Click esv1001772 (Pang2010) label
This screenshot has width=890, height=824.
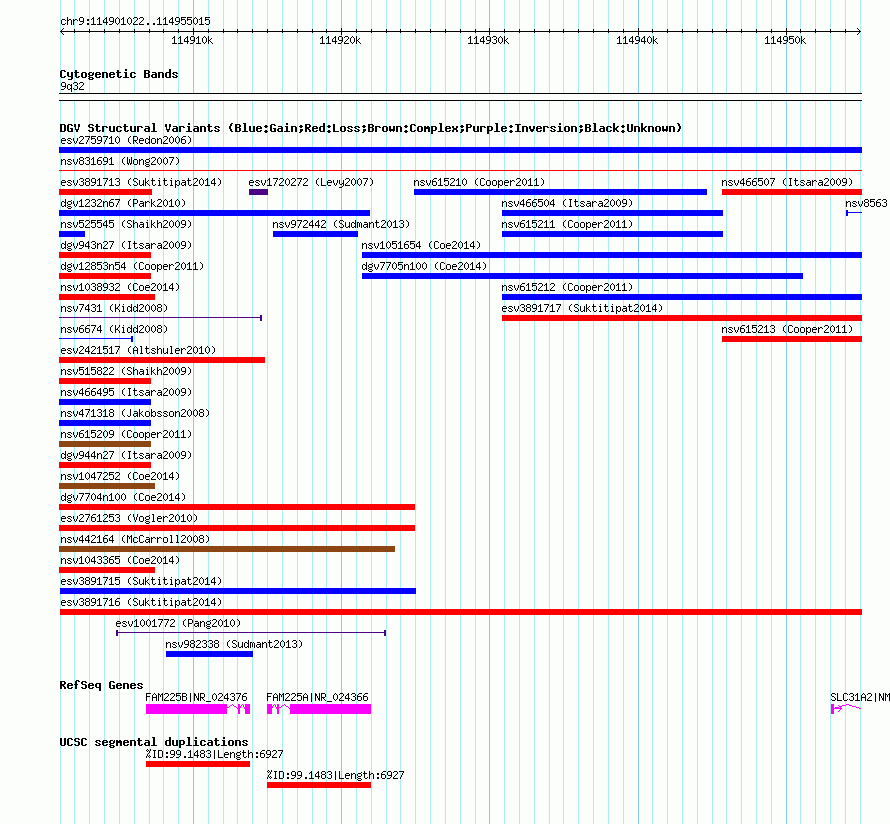click(x=178, y=623)
